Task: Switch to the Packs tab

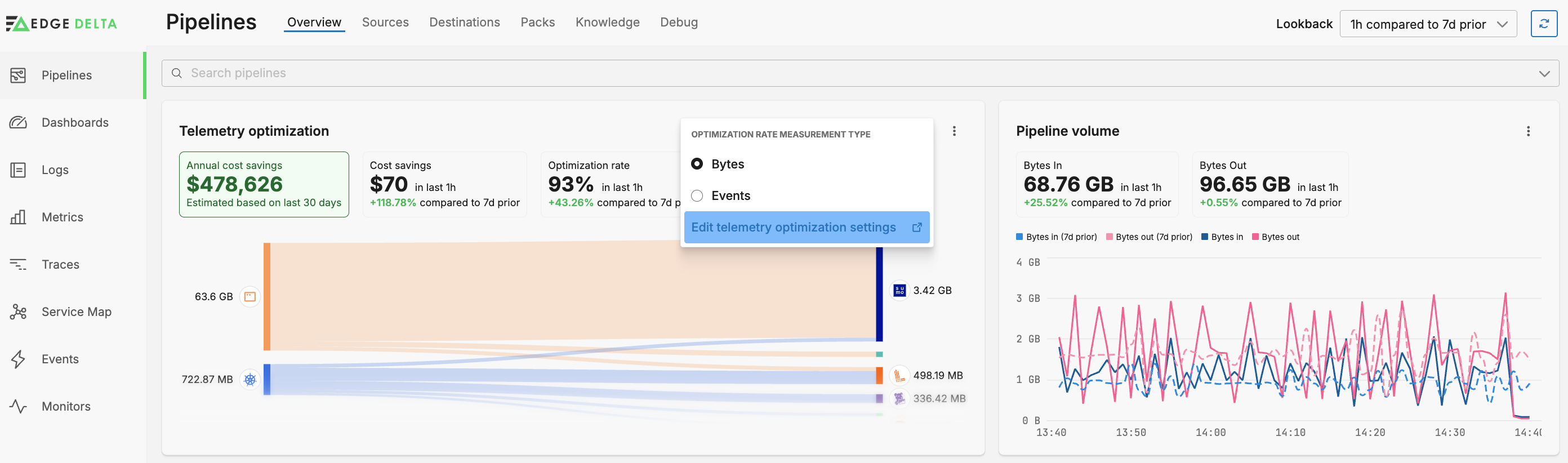Action: pyautogui.click(x=537, y=23)
